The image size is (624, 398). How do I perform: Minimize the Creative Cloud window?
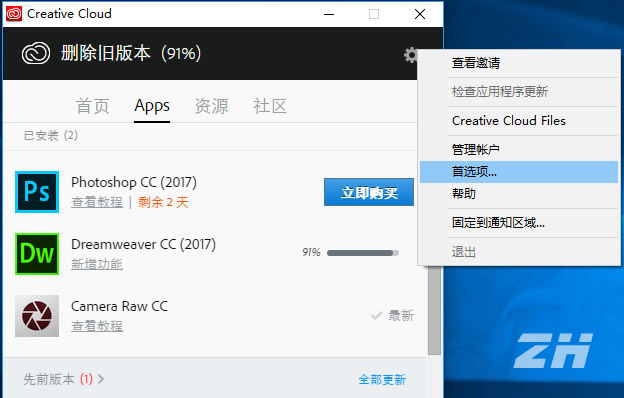(329, 14)
